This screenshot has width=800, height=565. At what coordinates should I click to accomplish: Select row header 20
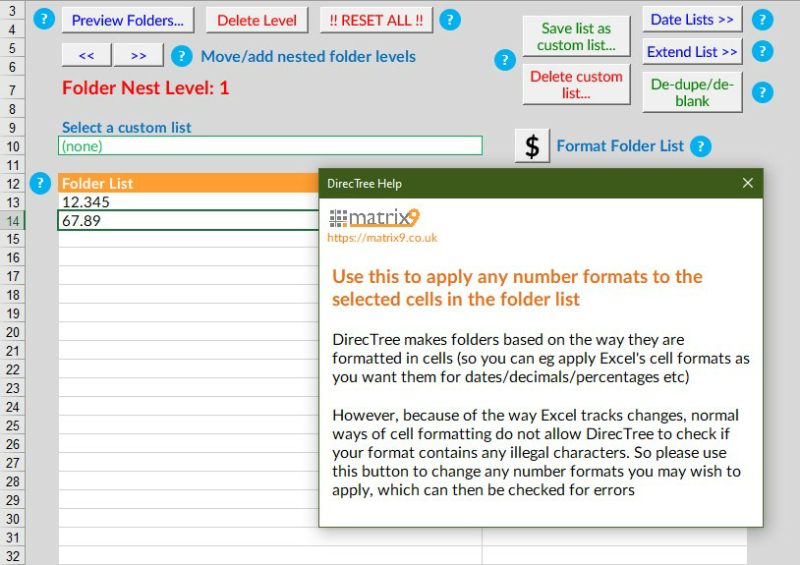[12, 332]
